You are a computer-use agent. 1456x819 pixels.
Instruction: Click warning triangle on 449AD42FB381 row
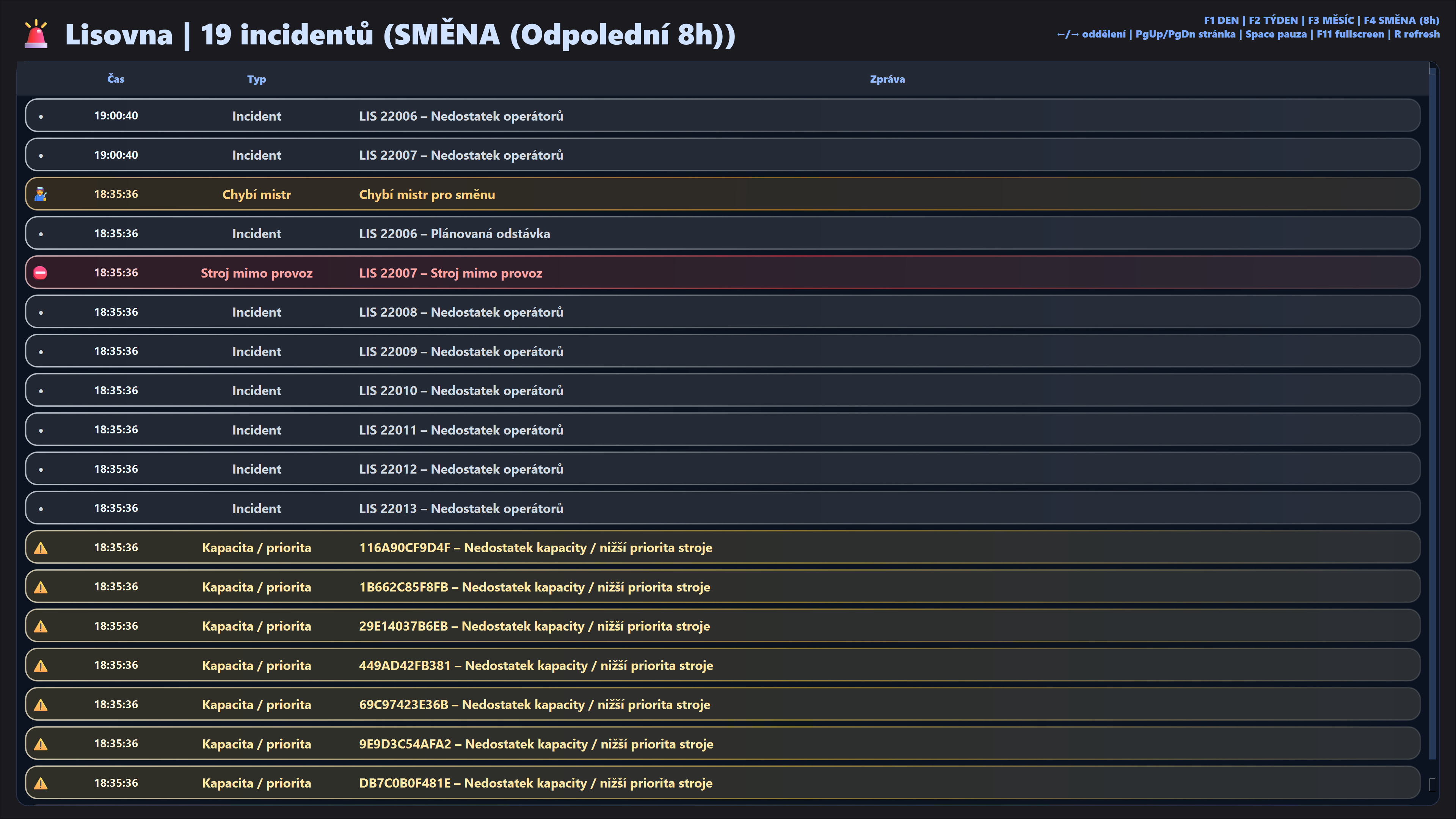click(x=41, y=666)
